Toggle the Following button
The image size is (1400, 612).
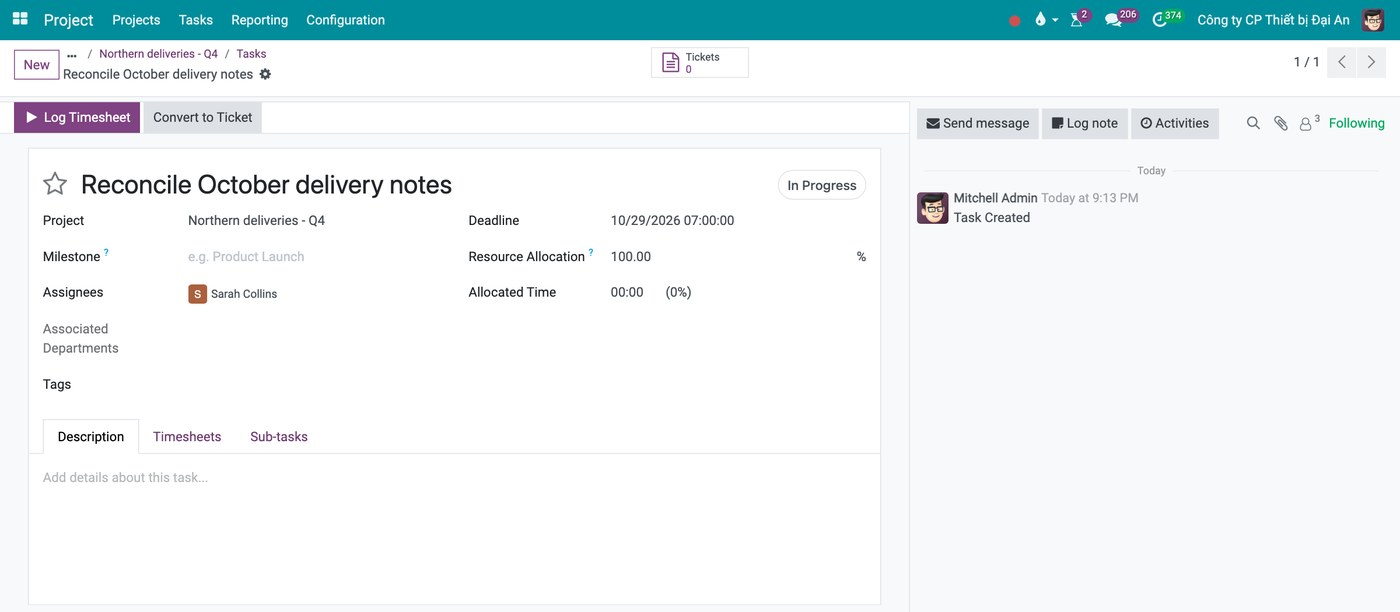[1356, 123]
